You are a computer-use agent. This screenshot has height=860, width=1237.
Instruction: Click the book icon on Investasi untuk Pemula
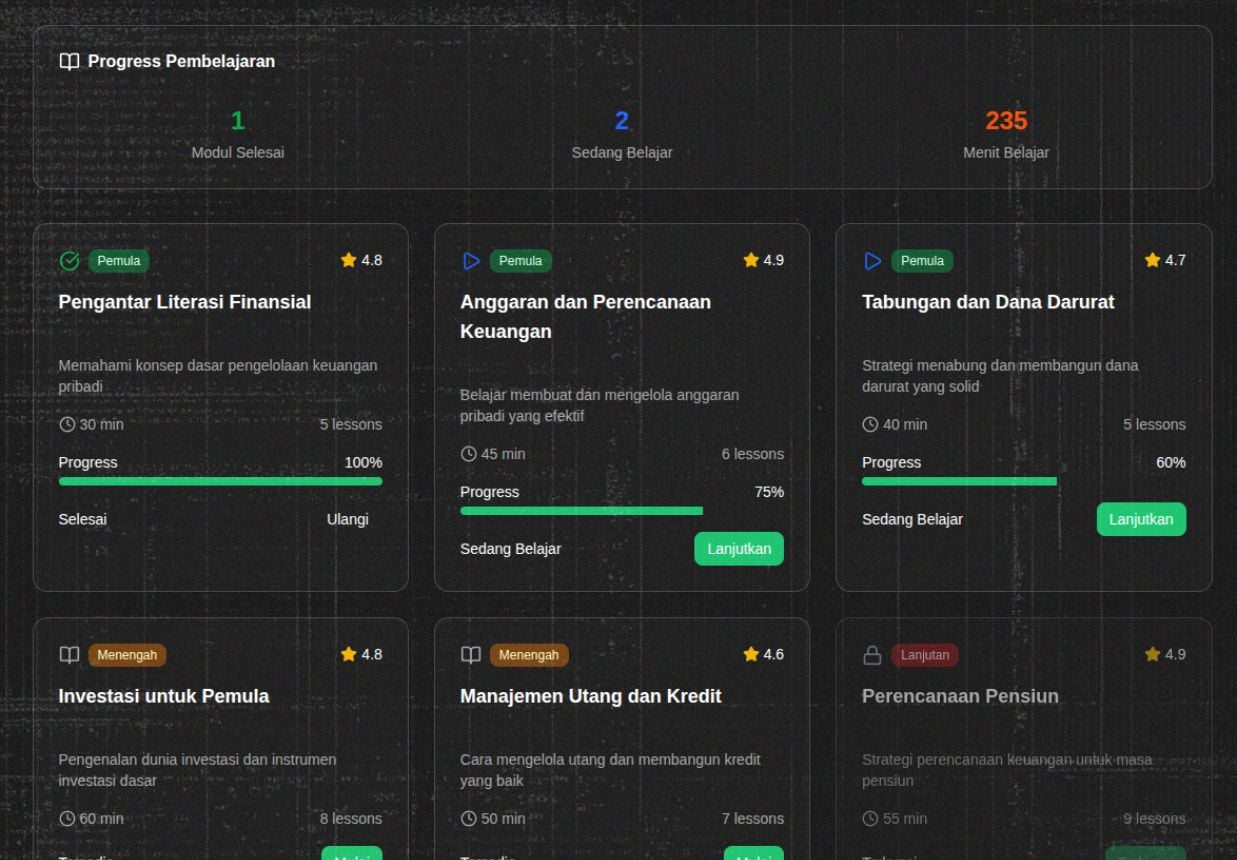pyautogui.click(x=69, y=655)
